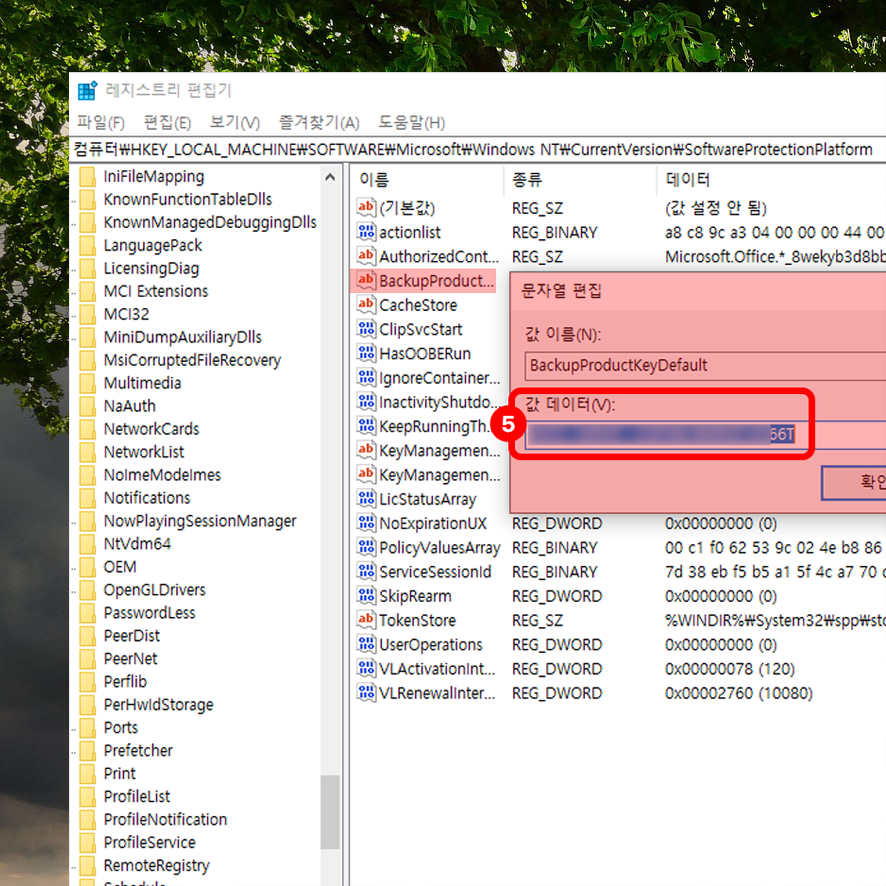Select the KnownFunctionTableDlls folder icon

(x=88, y=199)
